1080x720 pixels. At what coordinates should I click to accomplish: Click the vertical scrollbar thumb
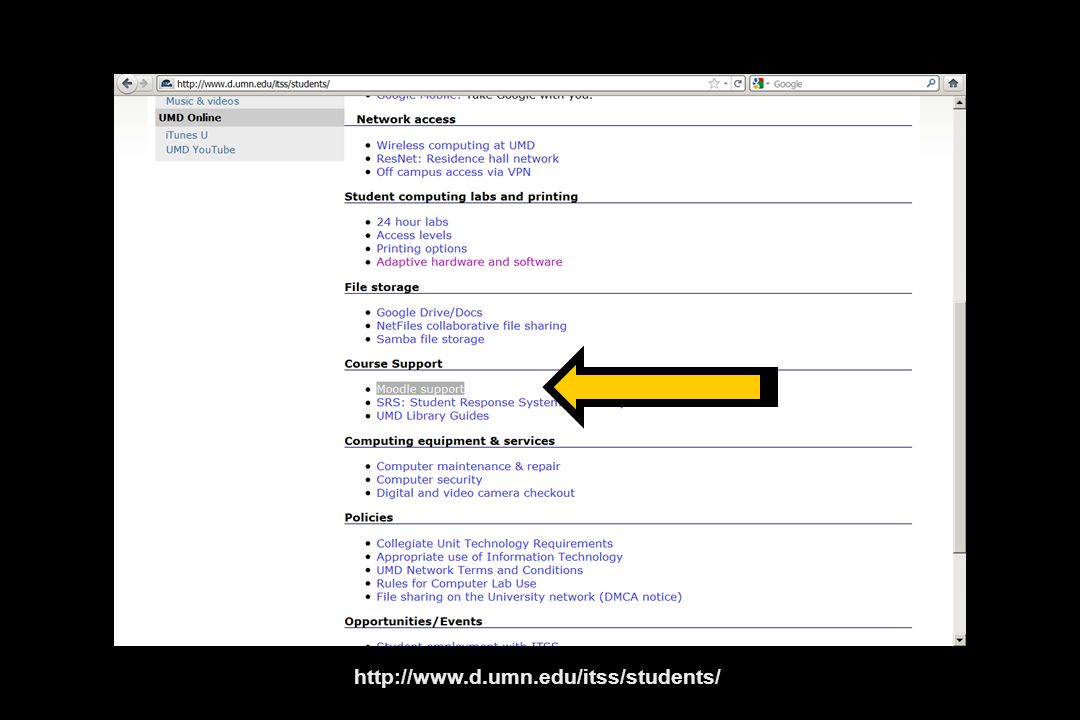point(959,427)
